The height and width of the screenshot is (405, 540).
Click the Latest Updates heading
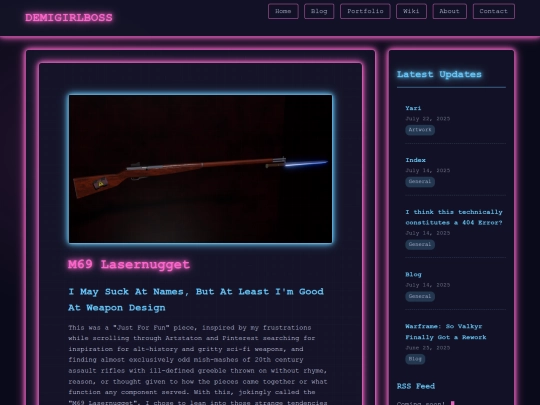click(x=439, y=74)
